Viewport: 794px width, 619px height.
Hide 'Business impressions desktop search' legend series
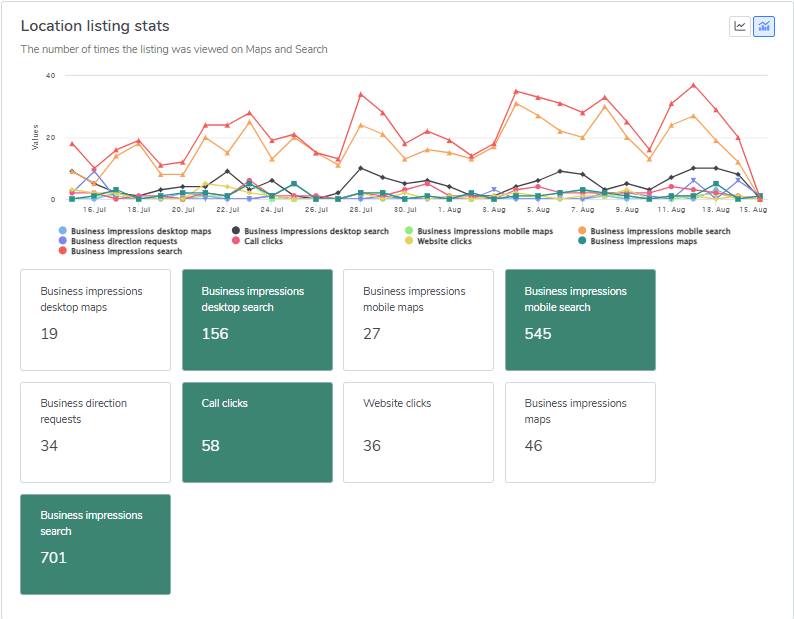[x=317, y=231]
